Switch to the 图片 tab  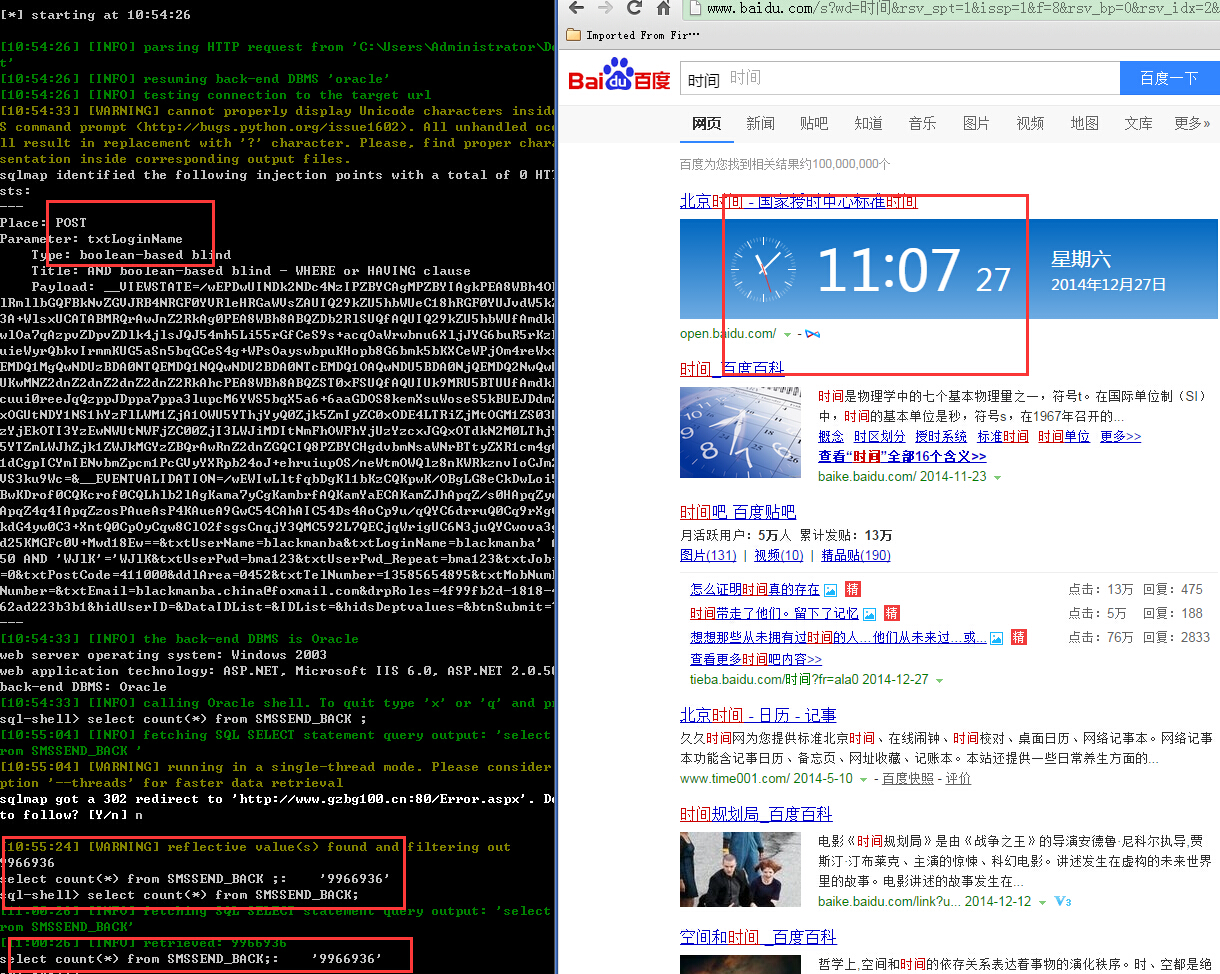[x=976, y=123]
